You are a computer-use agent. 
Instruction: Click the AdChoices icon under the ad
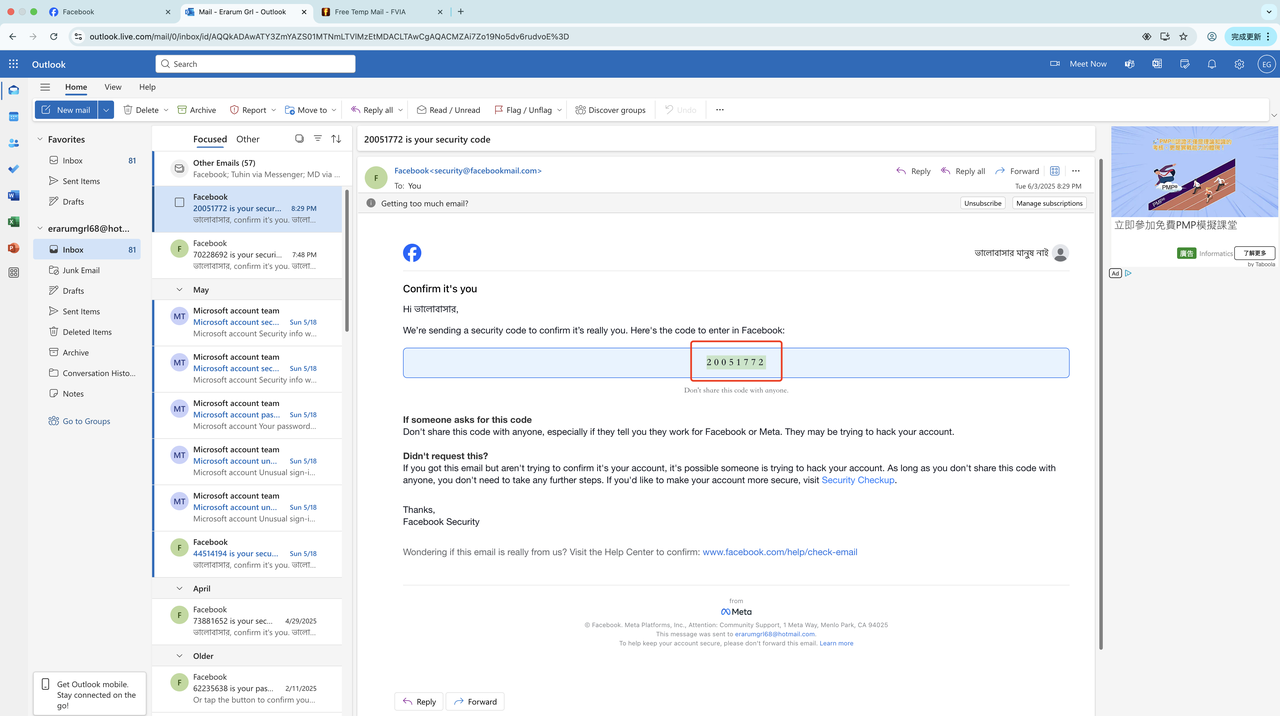1128,273
